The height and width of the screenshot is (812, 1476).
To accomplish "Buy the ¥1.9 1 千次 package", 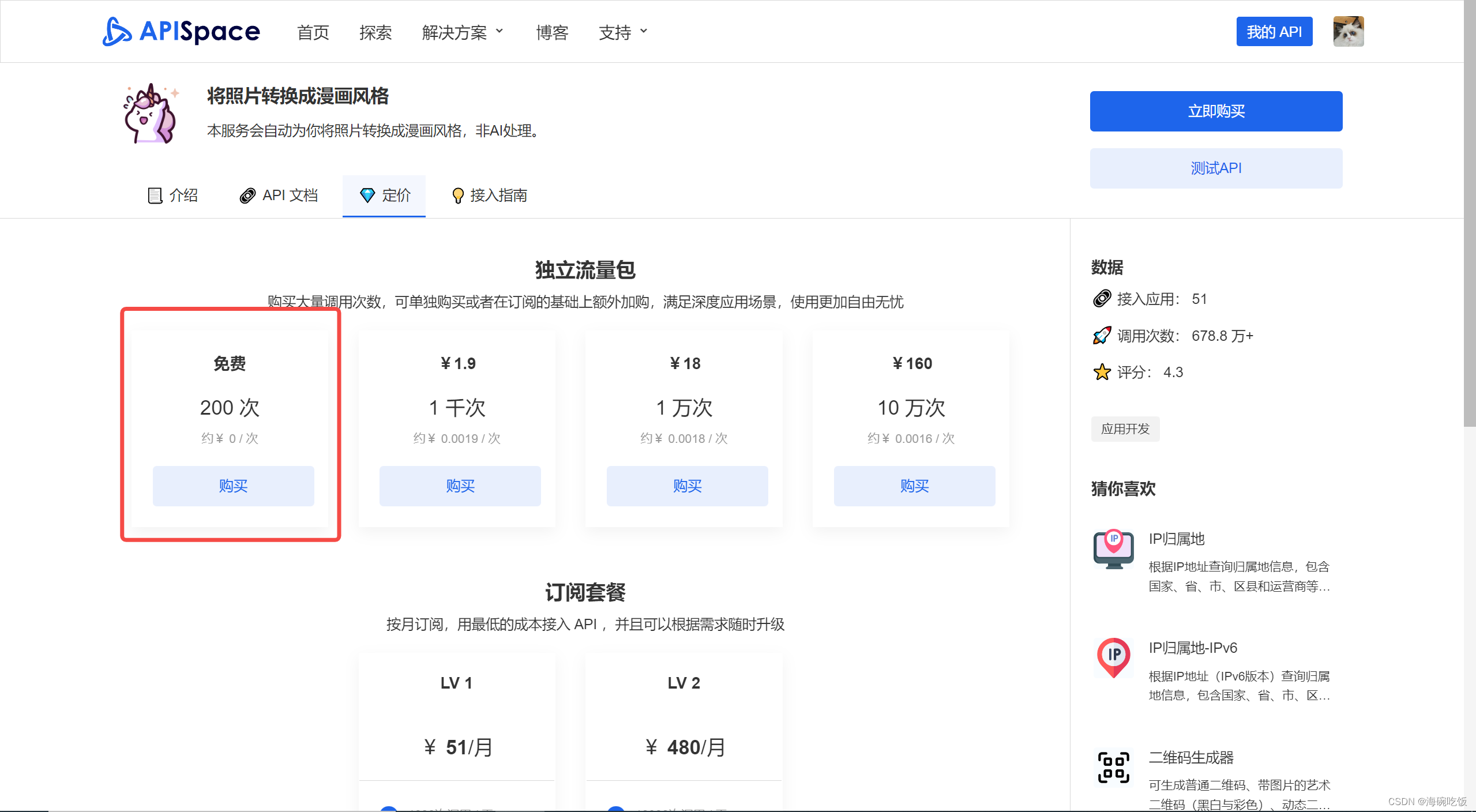I will pyautogui.click(x=460, y=486).
